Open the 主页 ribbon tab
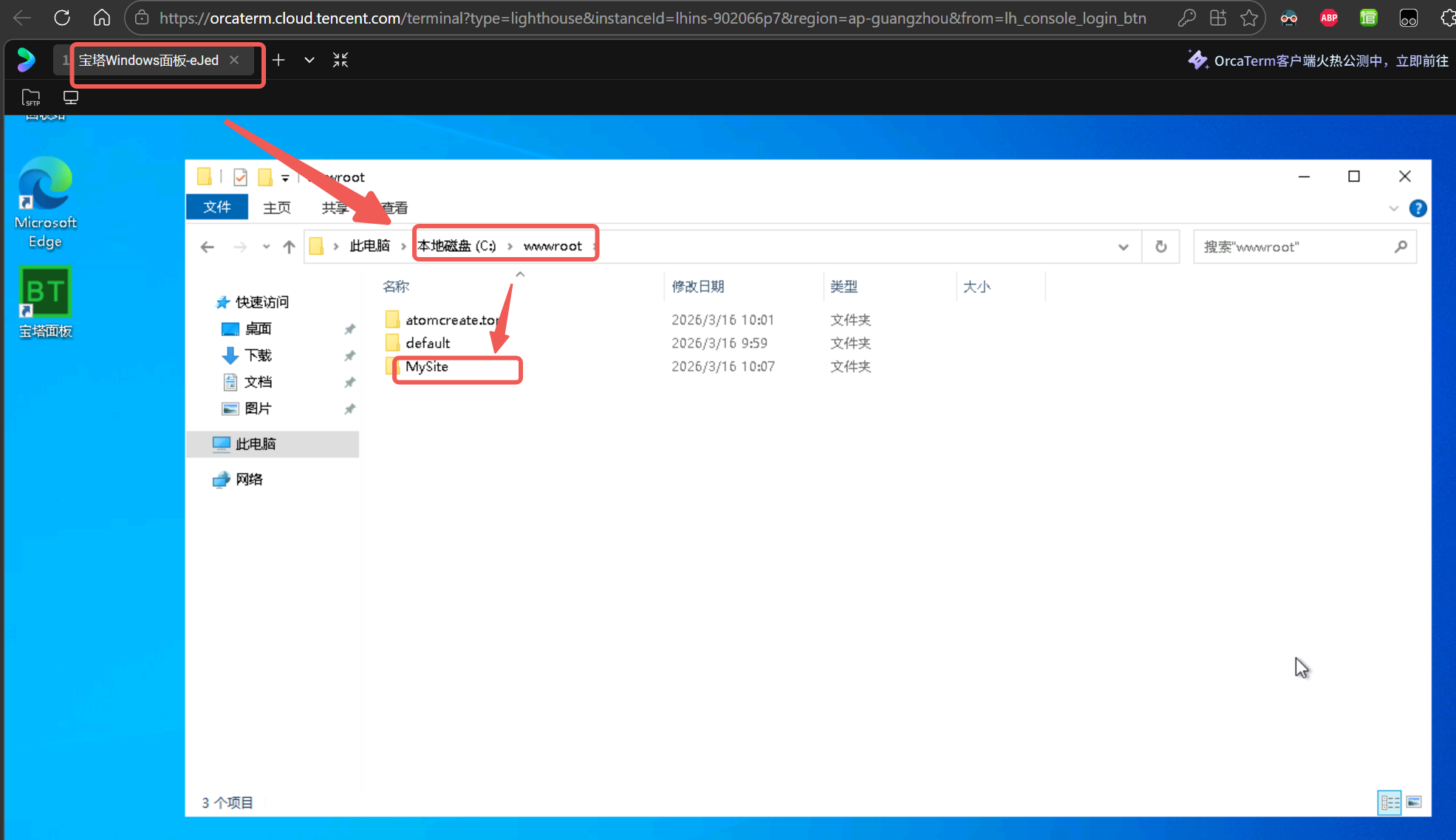The width and height of the screenshot is (1456, 840). click(x=277, y=208)
